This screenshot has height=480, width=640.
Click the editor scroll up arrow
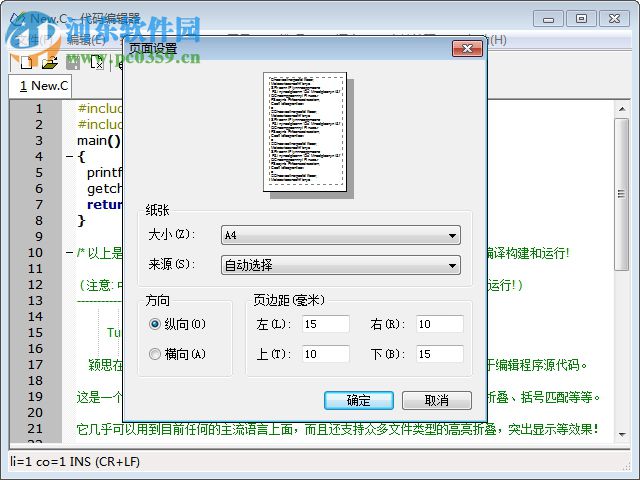[622, 109]
